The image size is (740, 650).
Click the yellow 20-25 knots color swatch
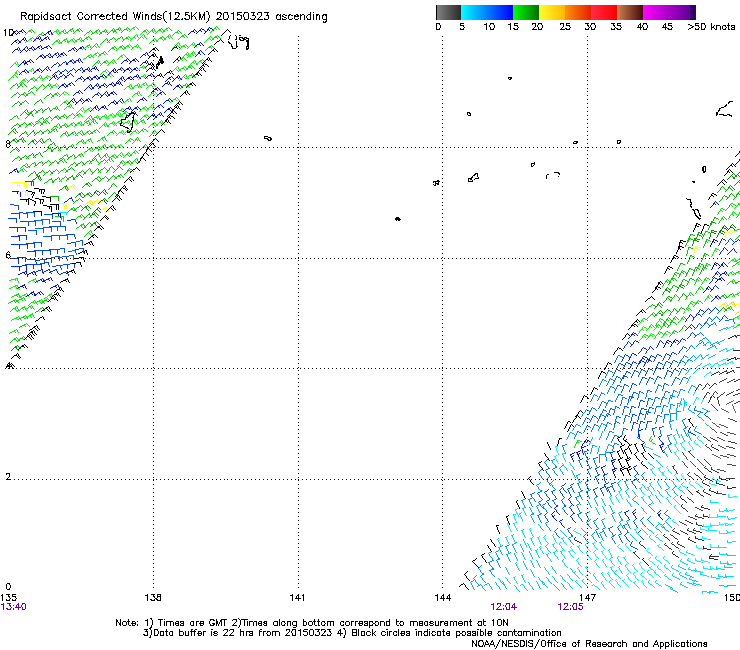point(552,12)
